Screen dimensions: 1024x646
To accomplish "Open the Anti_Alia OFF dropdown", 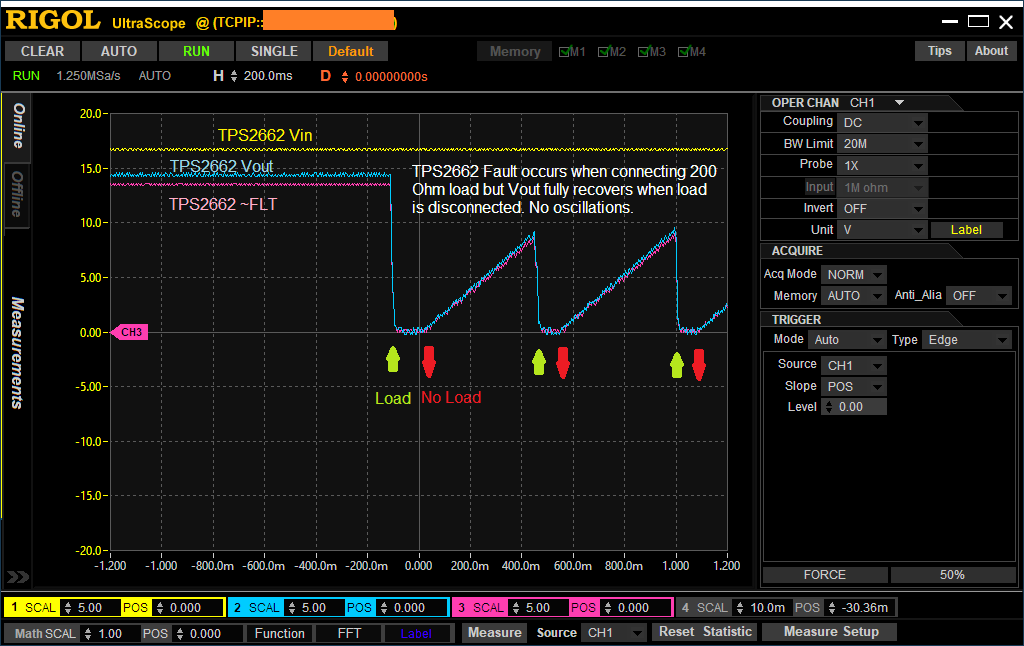I will [x=979, y=296].
